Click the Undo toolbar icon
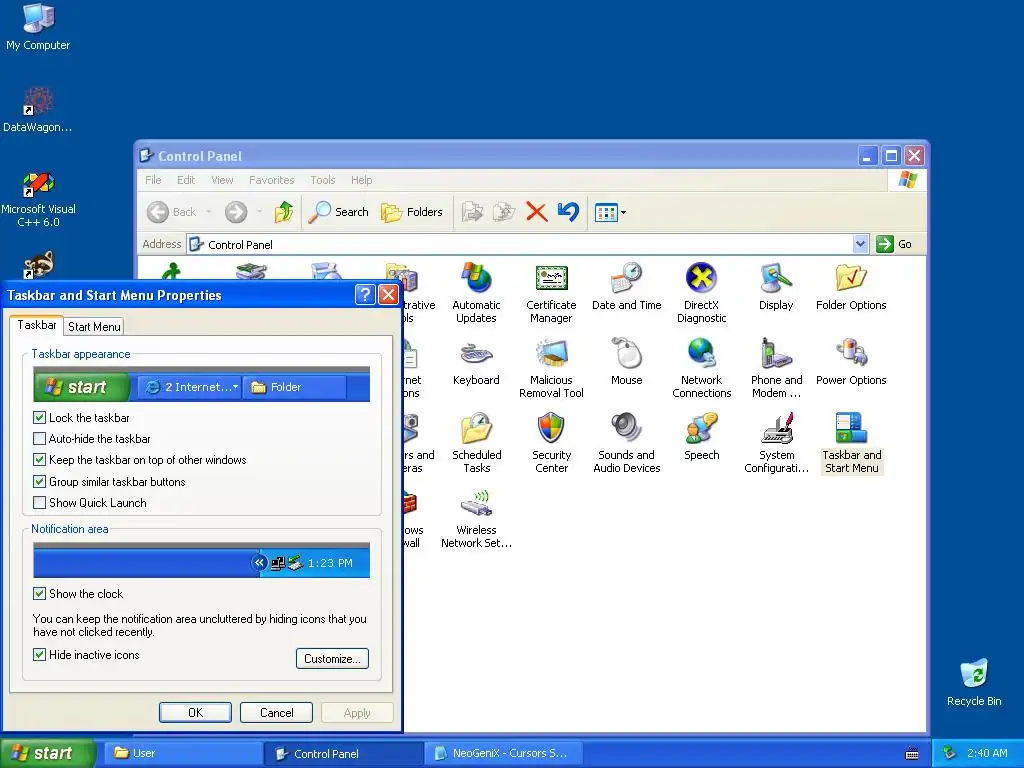1024x768 pixels. pos(568,212)
